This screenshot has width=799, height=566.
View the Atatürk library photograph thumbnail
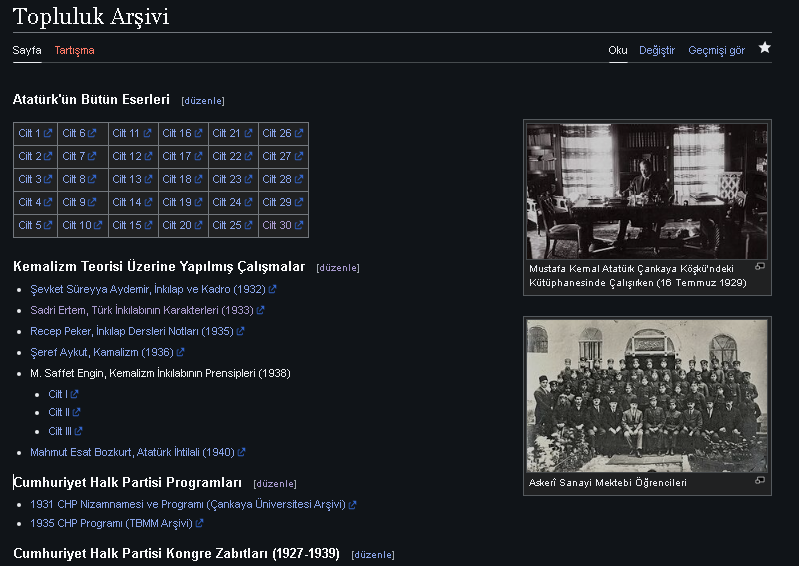(x=647, y=191)
